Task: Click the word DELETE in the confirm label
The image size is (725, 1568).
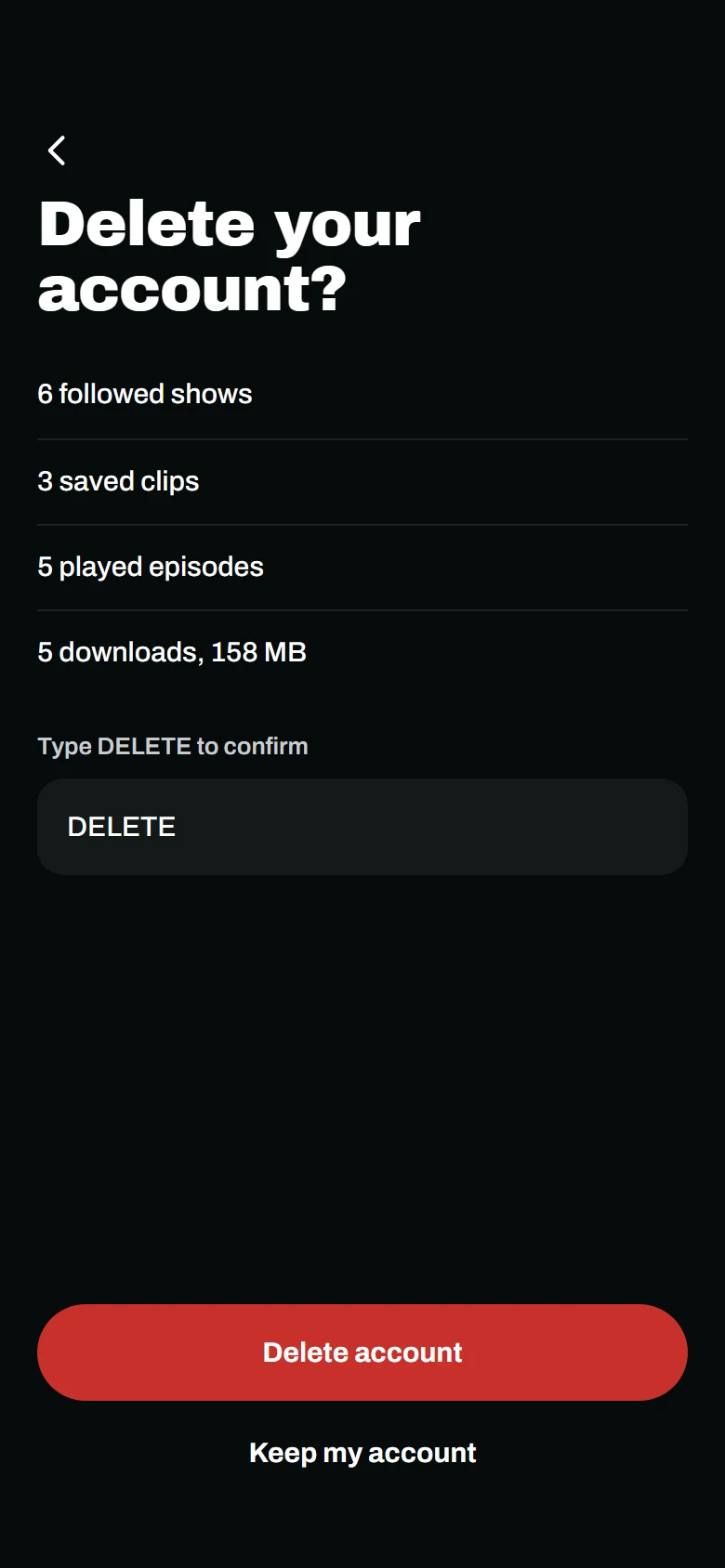Action: (x=144, y=746)
